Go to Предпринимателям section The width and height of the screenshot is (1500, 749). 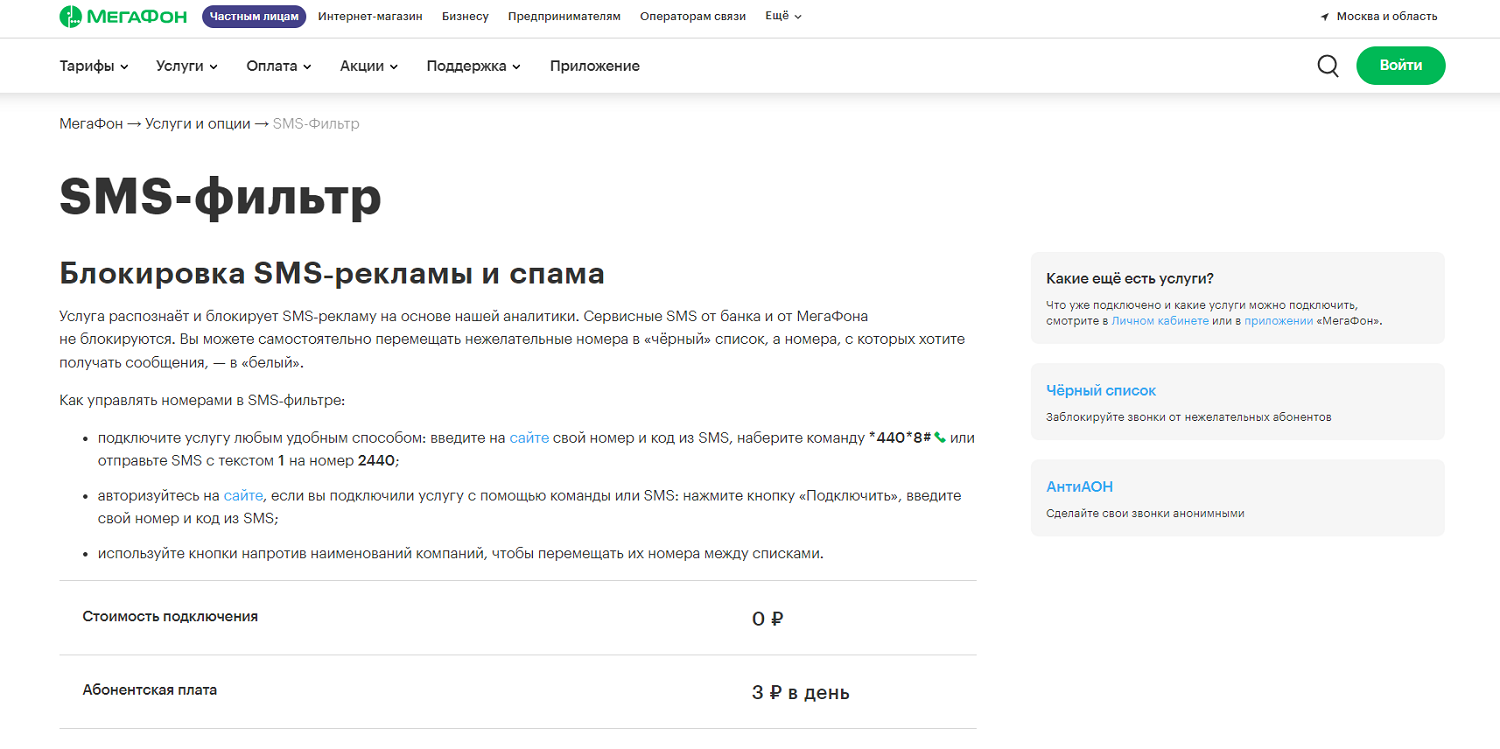(564, 16)
